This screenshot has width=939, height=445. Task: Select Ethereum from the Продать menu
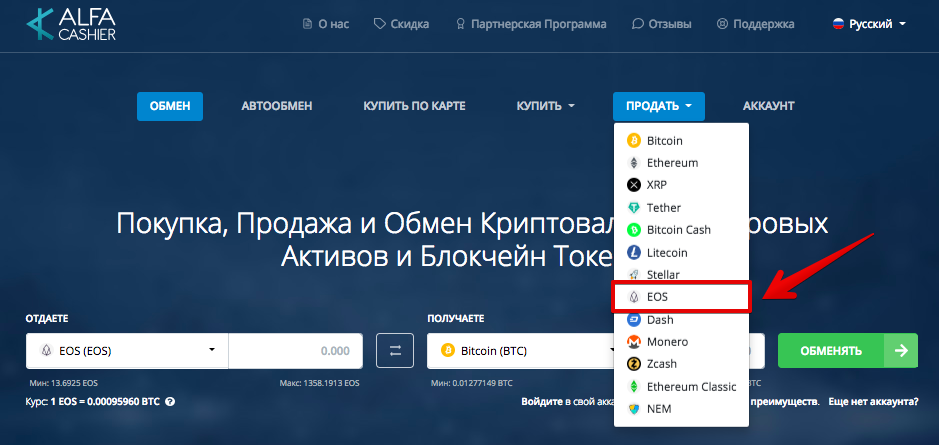point(681,163)
